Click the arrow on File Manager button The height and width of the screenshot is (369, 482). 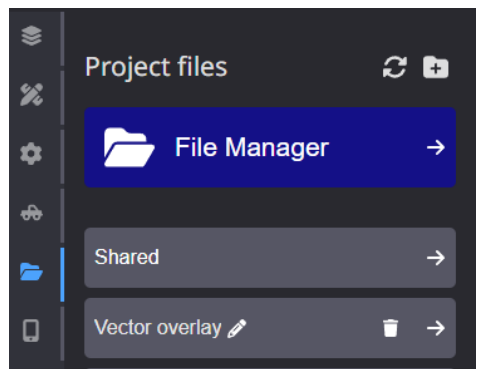(x=436, y=147)
